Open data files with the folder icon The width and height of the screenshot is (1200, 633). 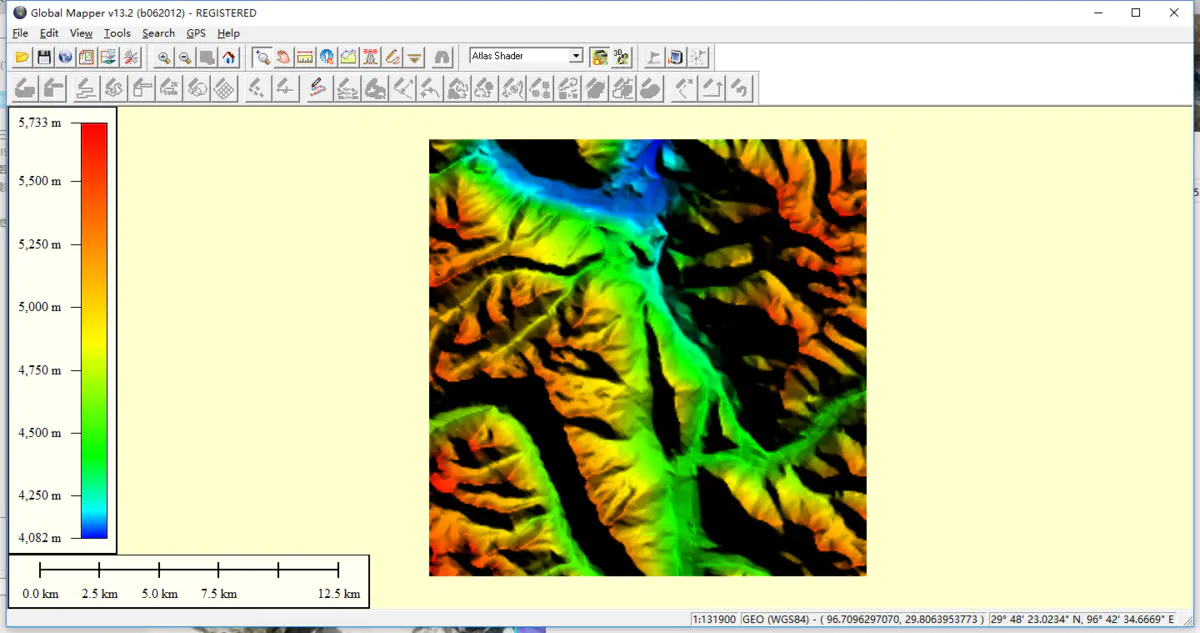click(x=22, y=57)
